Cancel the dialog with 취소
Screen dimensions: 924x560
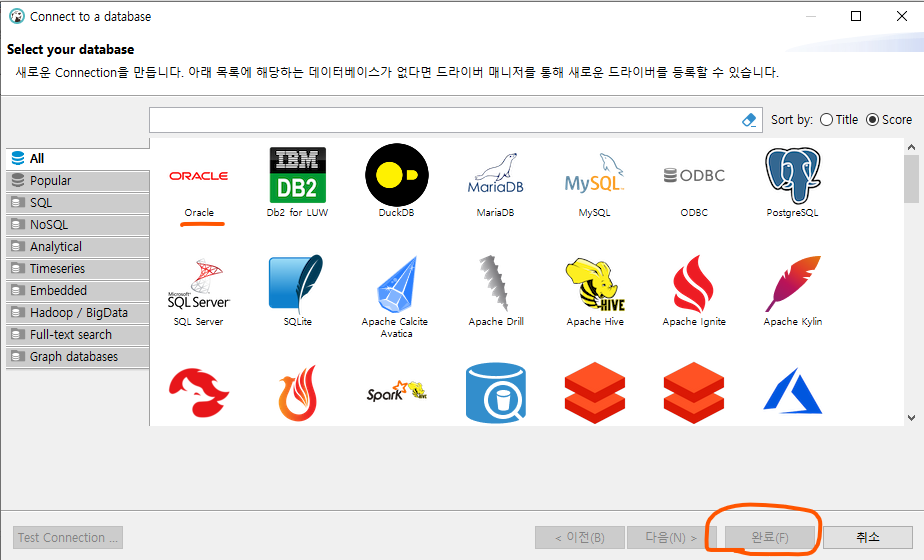point(868,537)
